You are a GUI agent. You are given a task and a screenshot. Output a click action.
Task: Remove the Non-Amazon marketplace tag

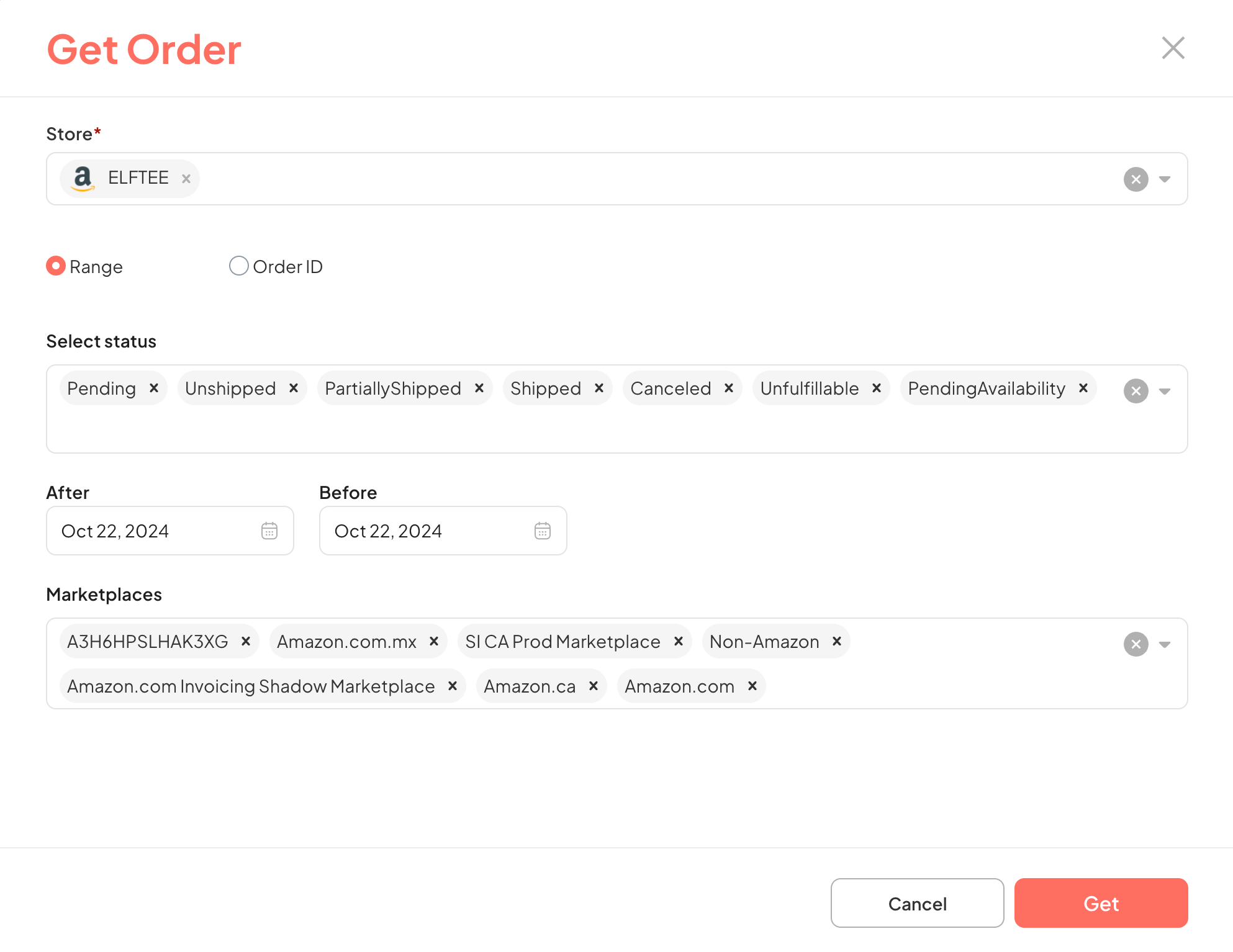pyautogui.click(x=839, y=641)
